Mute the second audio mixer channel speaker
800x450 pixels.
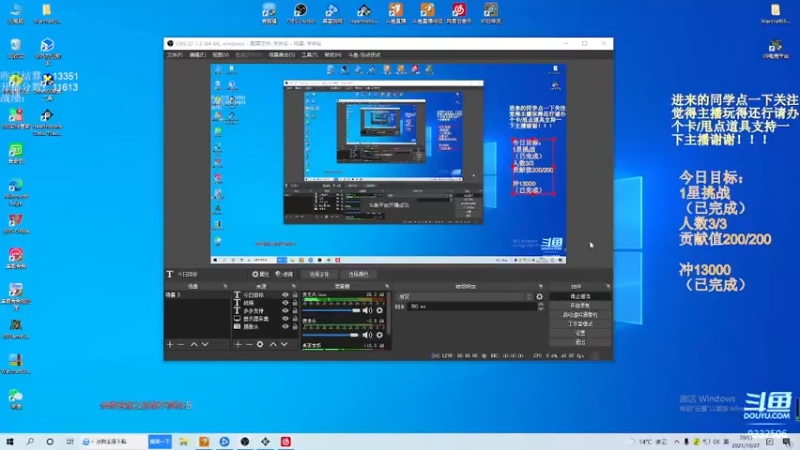(x=367, y=335)
